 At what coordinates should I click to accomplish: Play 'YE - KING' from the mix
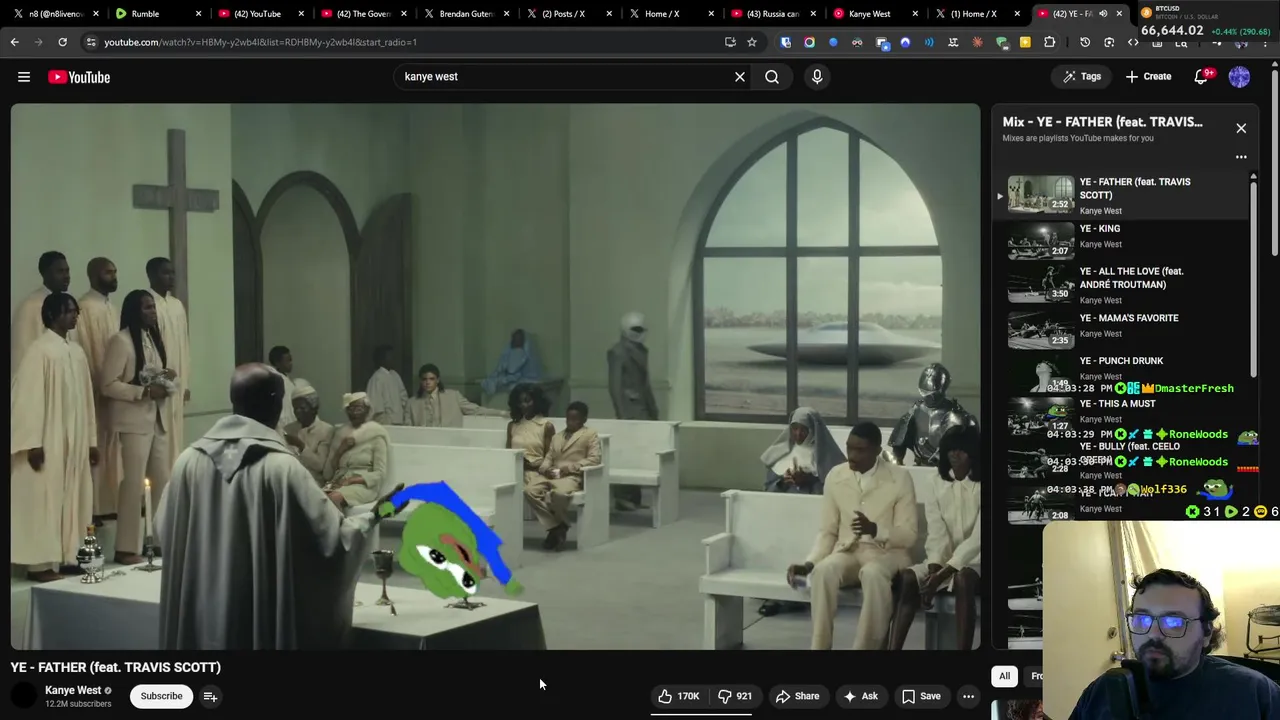1120,239
